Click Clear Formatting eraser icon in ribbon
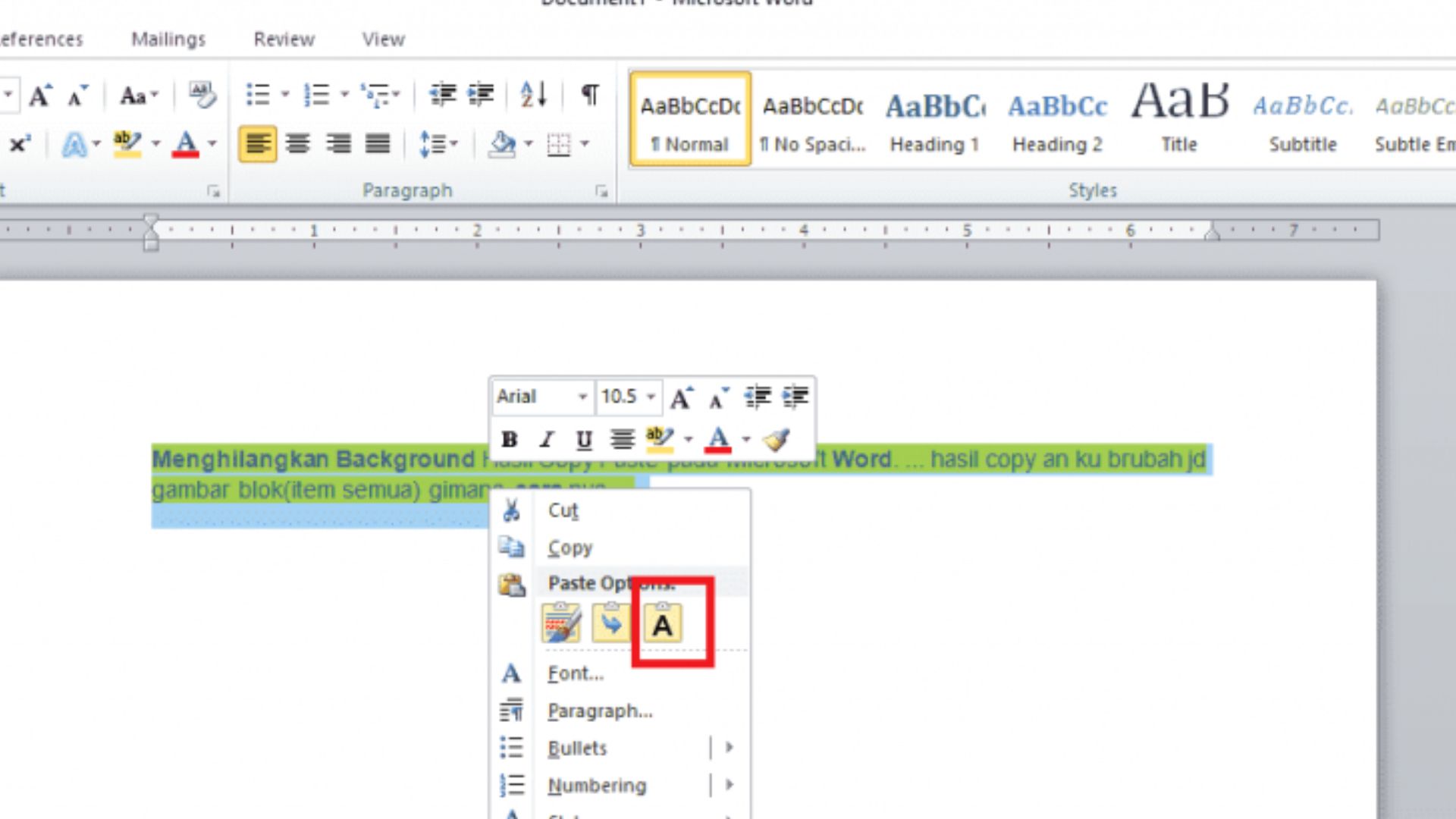 point(202,95)
